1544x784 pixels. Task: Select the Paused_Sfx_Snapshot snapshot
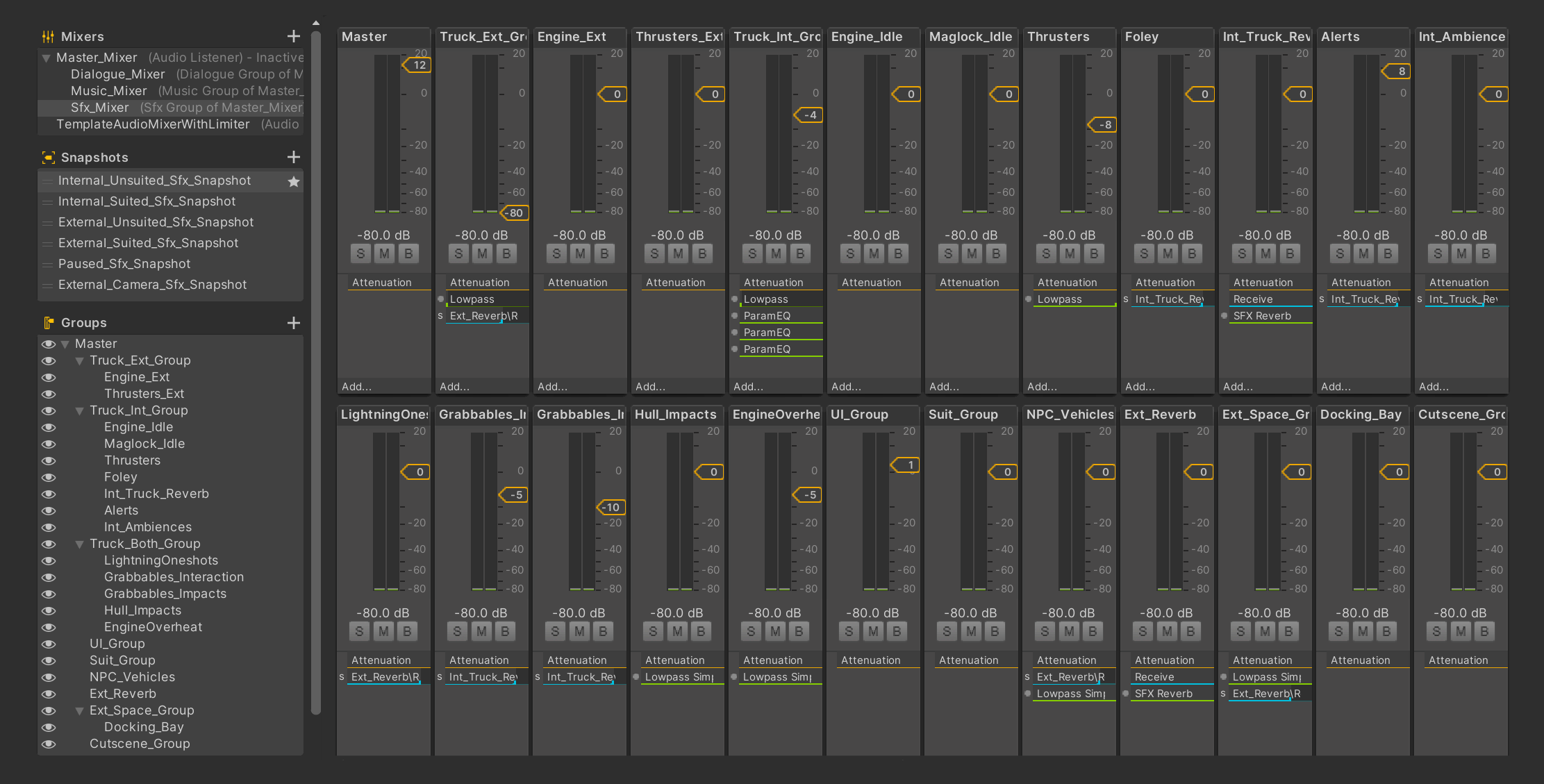[124, 264]
